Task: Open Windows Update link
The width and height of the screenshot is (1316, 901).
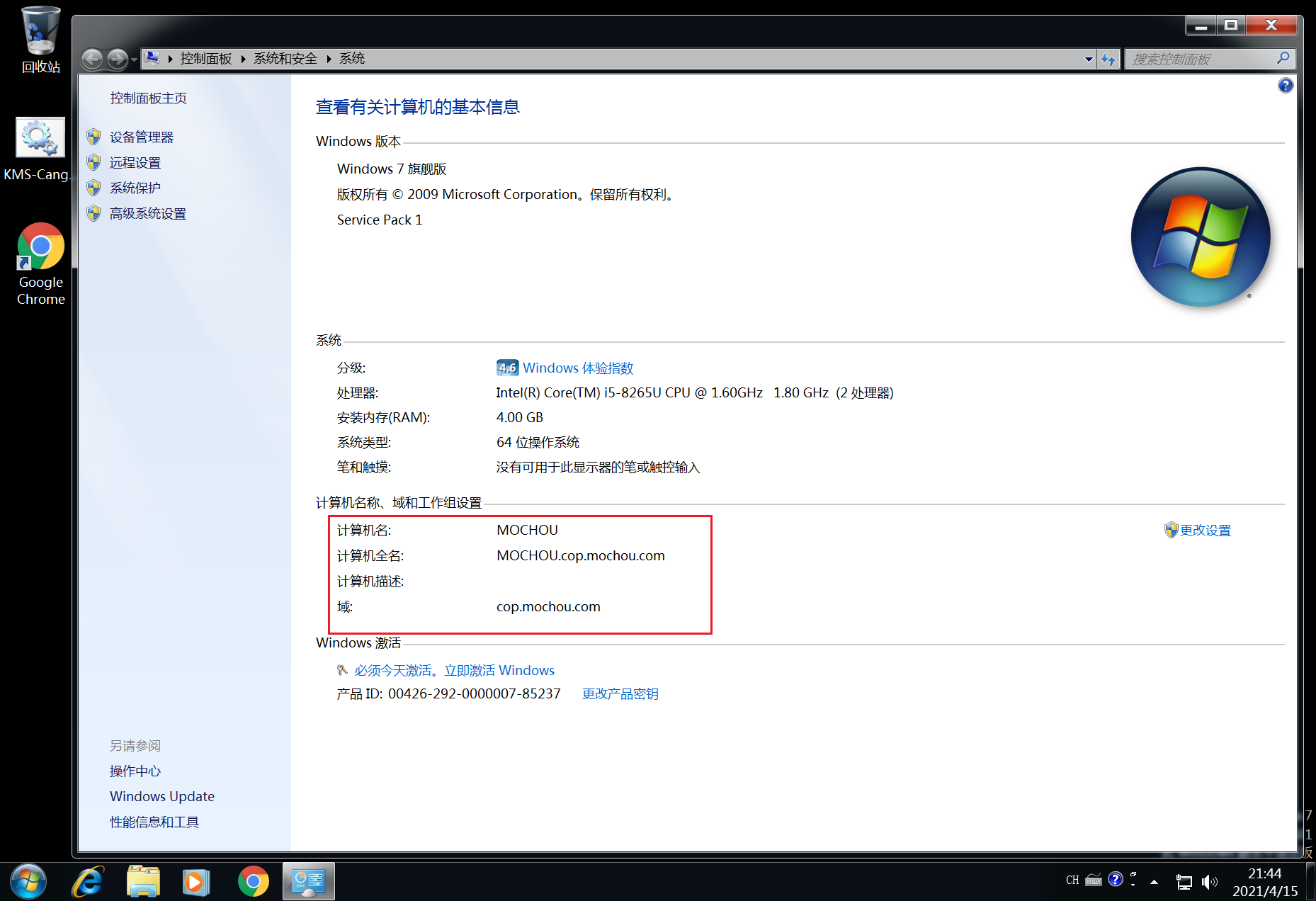Action: [x=162, y=797]
